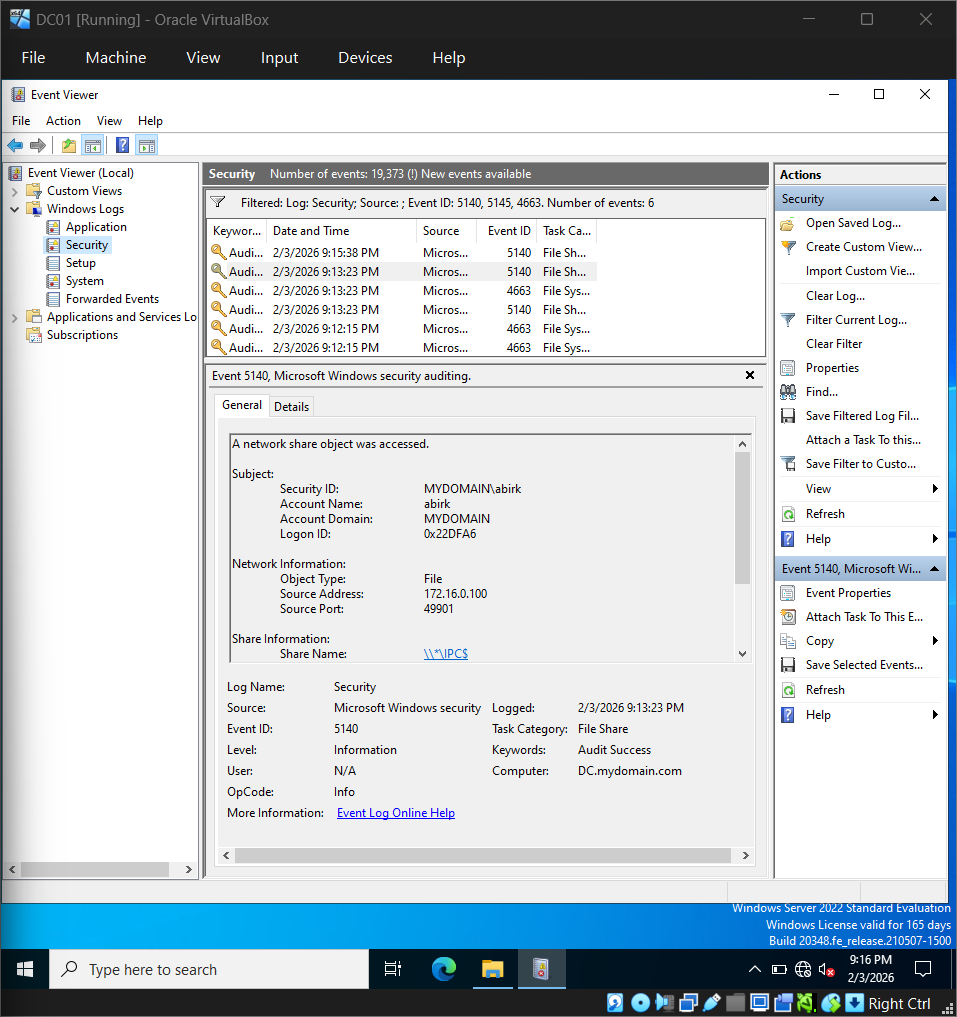This screenshot has height=1017, width=957.
Task: Select the Setup log in the tree
Action: click(80, 263)
